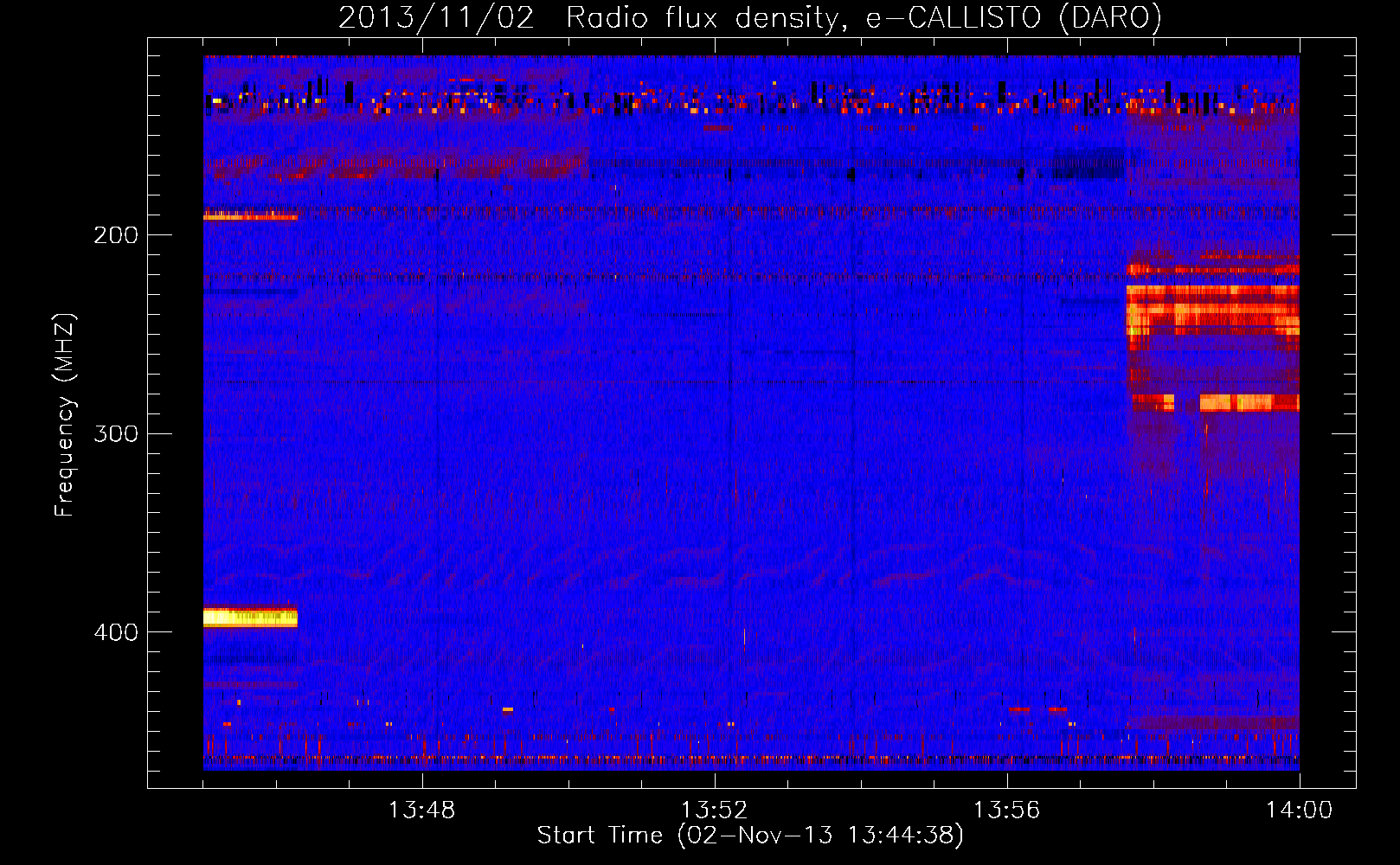This screenshot has width=1400, height=865.
Task: Click the short orange stripe just above 200 MHz
Action: [x=250, y=215]
